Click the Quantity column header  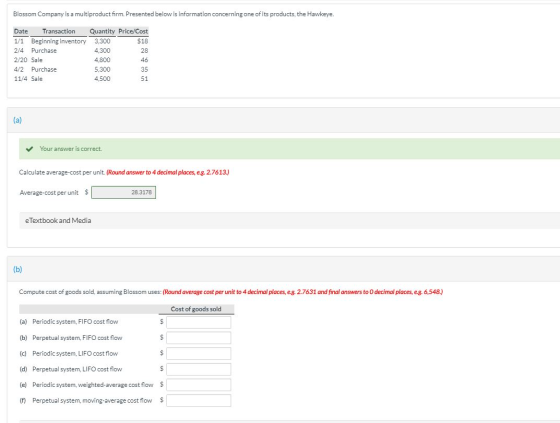pos(102,31)
